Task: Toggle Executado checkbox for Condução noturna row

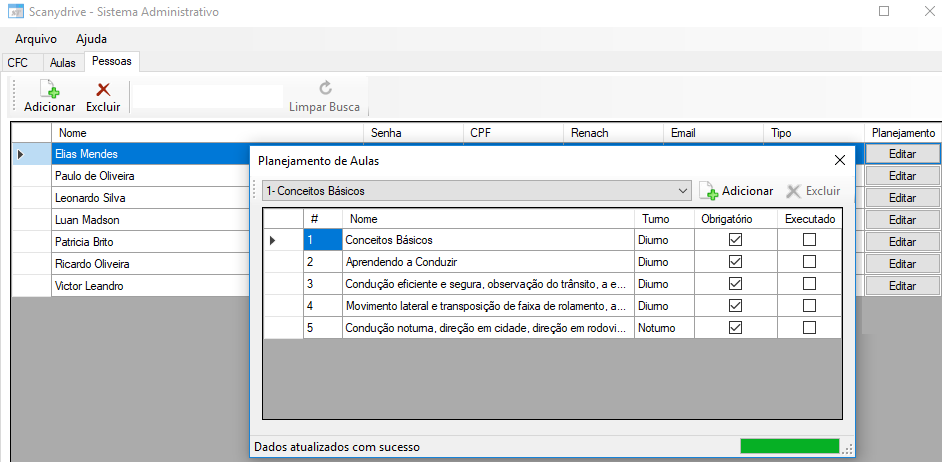Action: [809, 328]
